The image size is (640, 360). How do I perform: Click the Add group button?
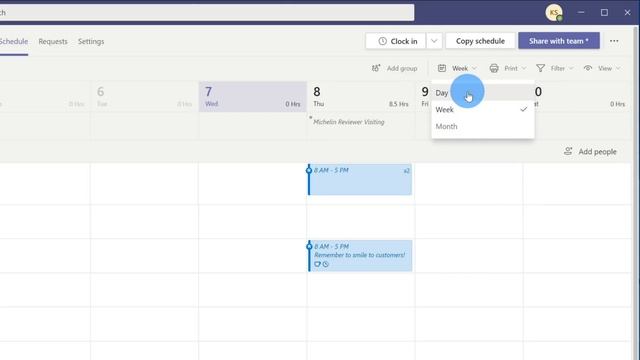(x=394, y=68)
